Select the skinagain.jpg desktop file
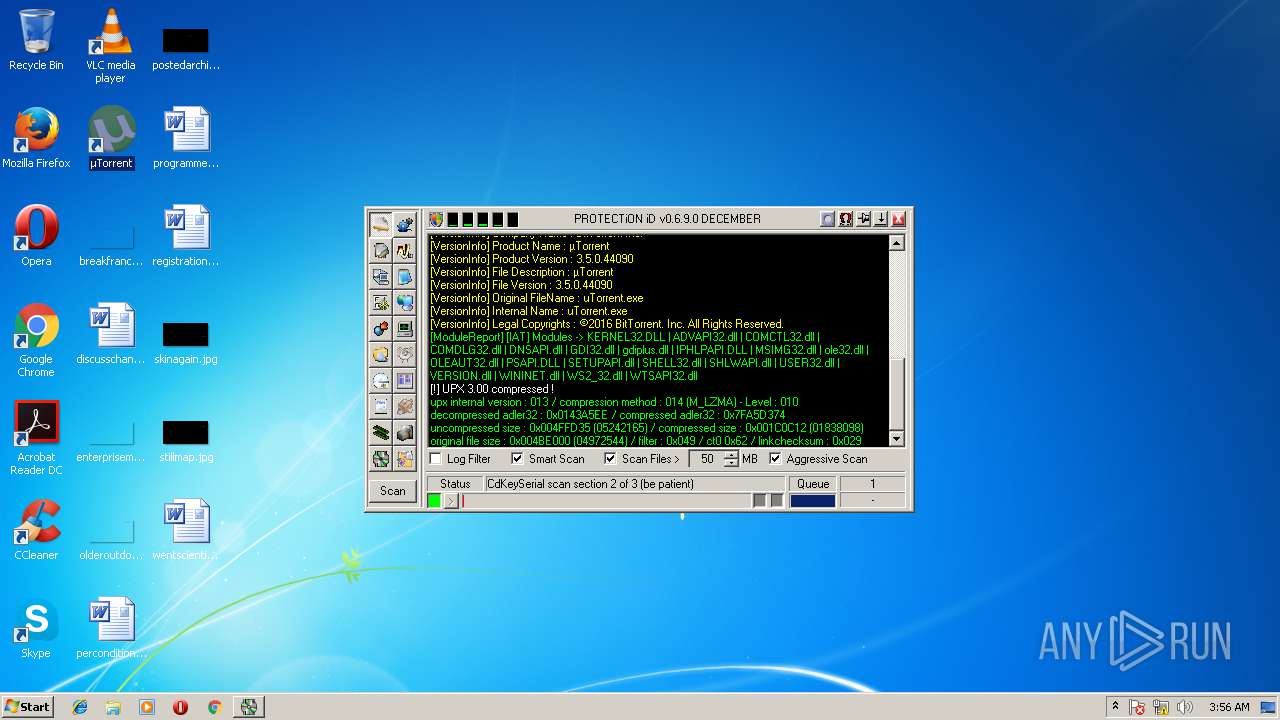 186,342
